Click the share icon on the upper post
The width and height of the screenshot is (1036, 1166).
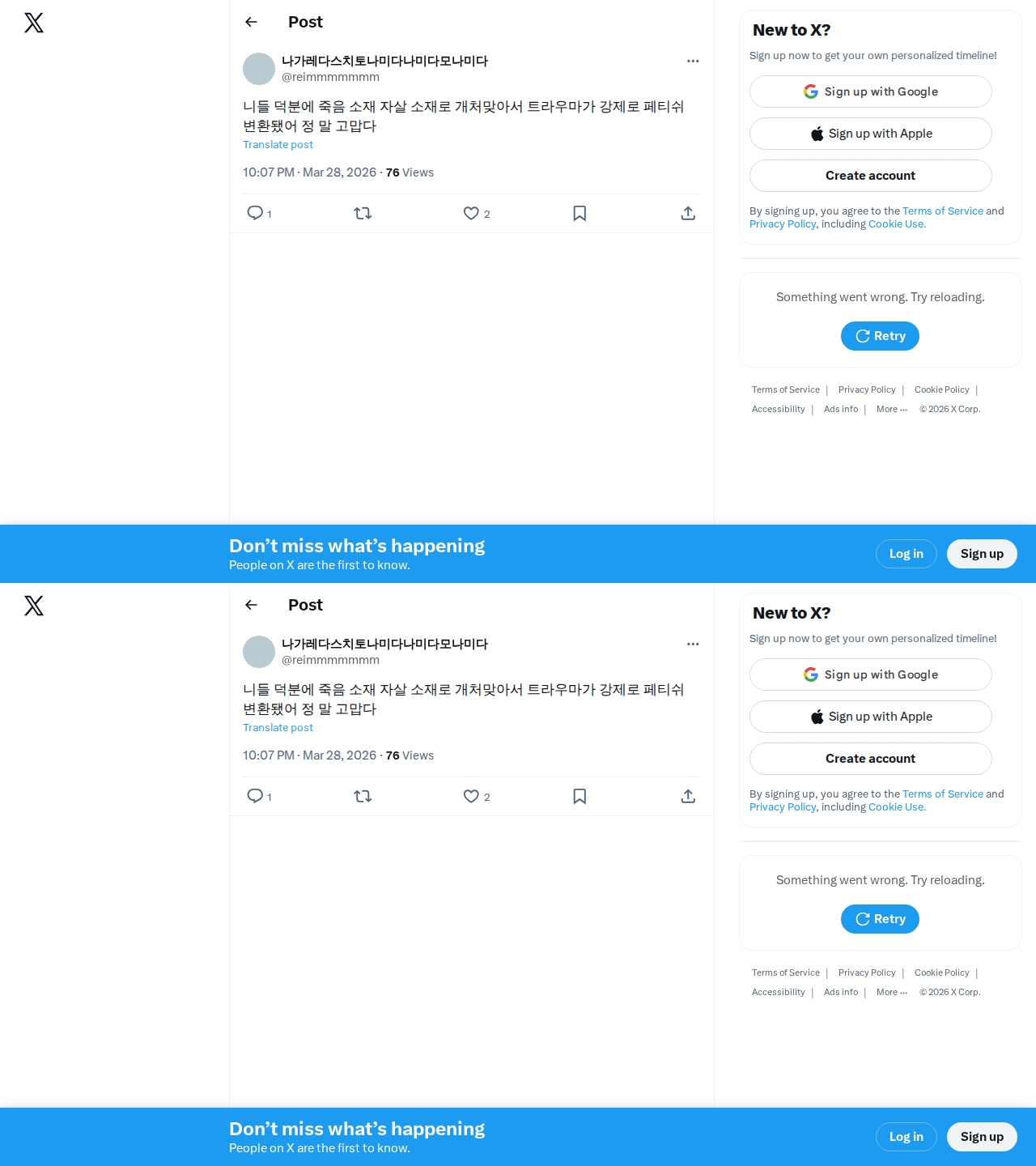pos(688,213)
